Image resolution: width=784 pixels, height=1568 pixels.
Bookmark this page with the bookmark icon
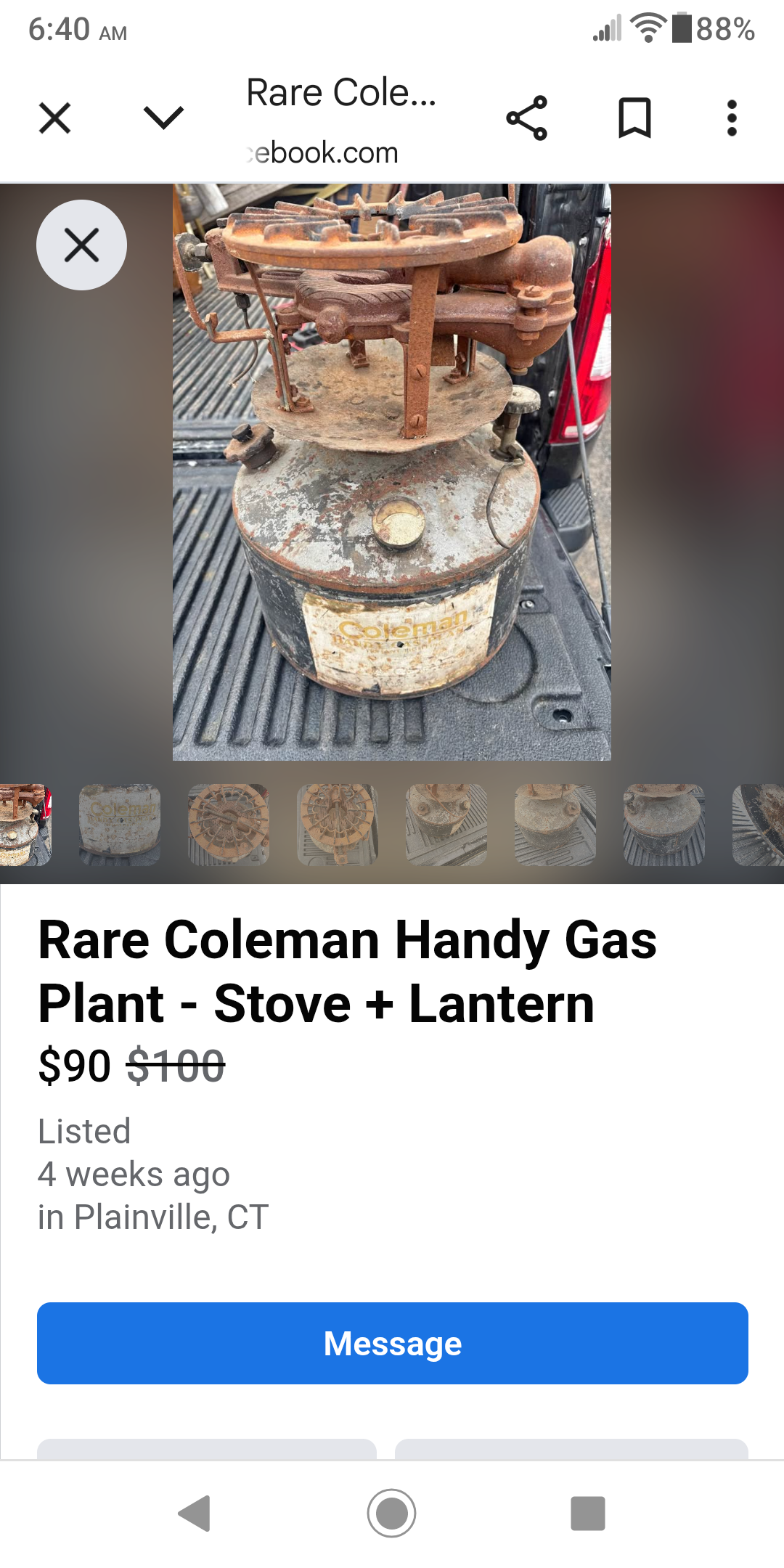[634, 118]
